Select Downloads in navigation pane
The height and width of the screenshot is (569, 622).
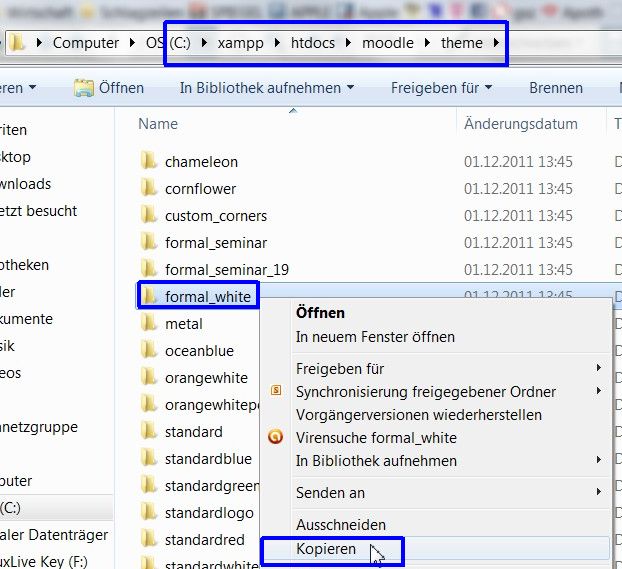tap(25, 184)
